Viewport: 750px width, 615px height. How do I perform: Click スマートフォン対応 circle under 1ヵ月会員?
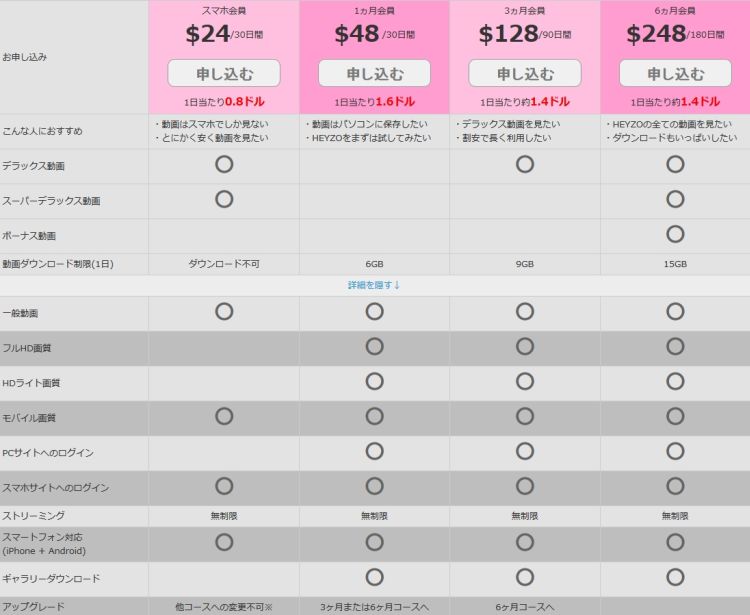coord(374,542)
